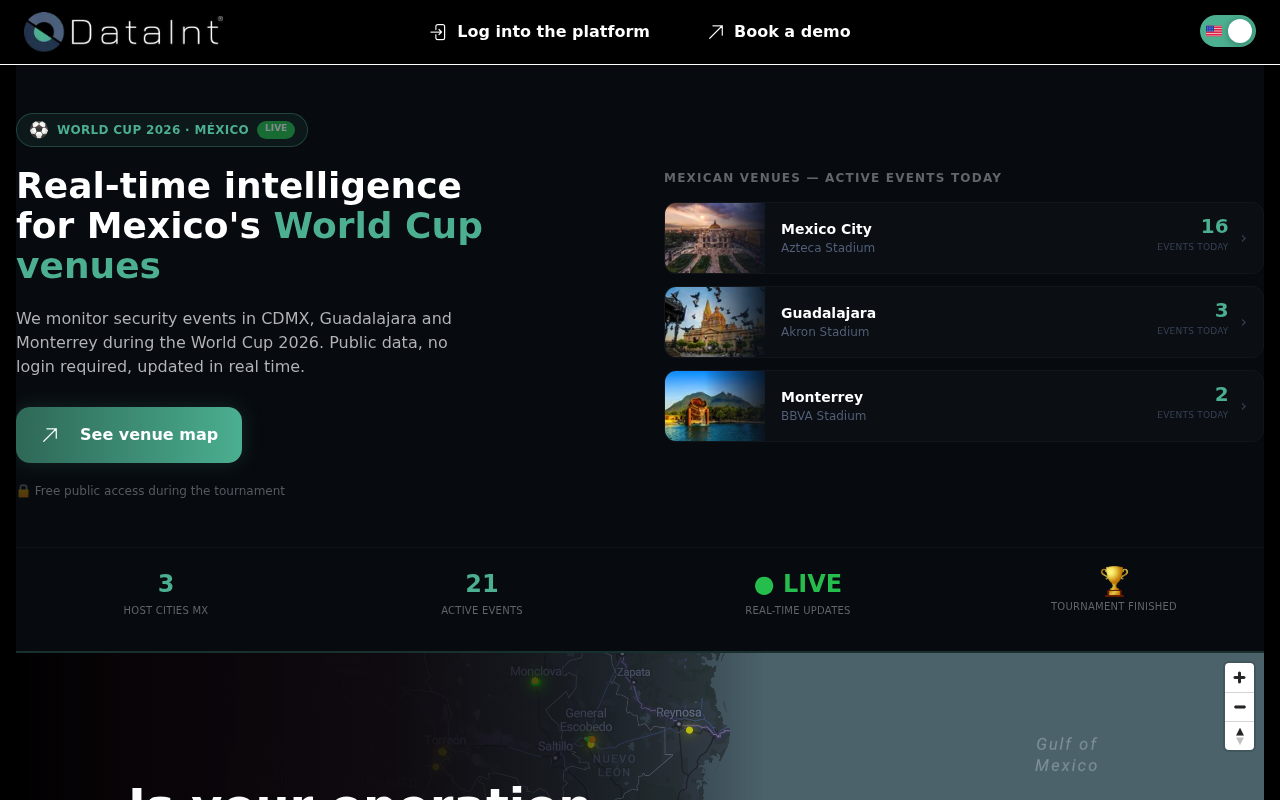Screen dimensions: 1280x800
Task: Click Azteca Stadium subtitle
Action: pos(828,248)
